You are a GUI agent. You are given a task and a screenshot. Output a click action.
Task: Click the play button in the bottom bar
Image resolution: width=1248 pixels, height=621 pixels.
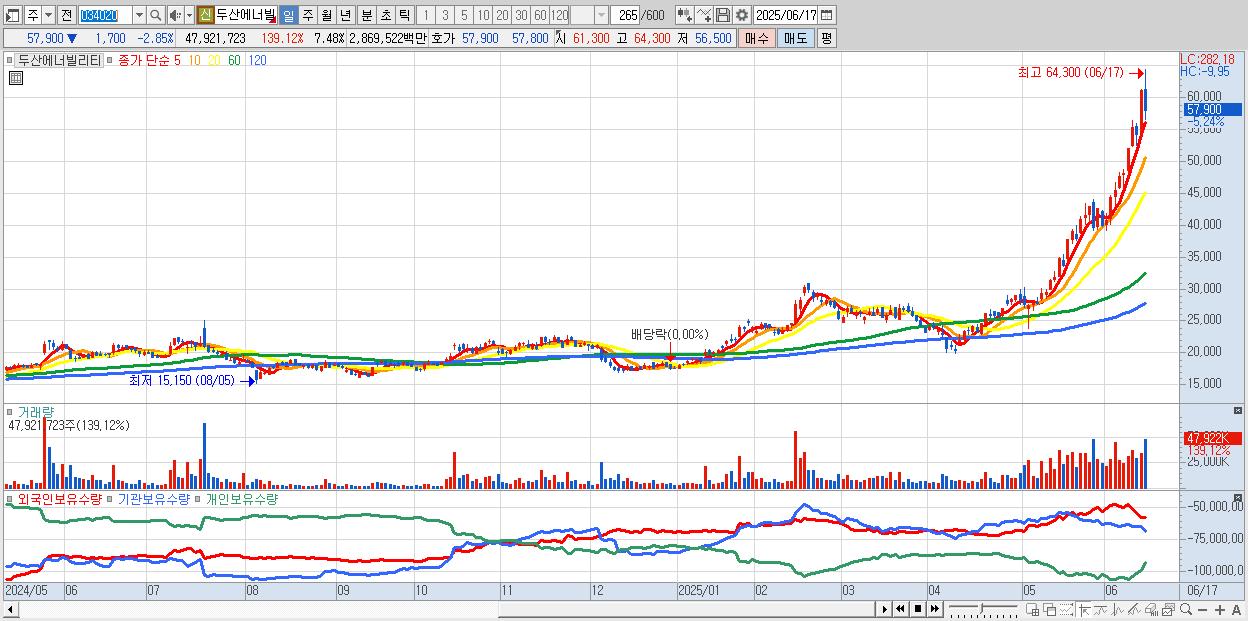pyautogui.click(x=885, y=609)
